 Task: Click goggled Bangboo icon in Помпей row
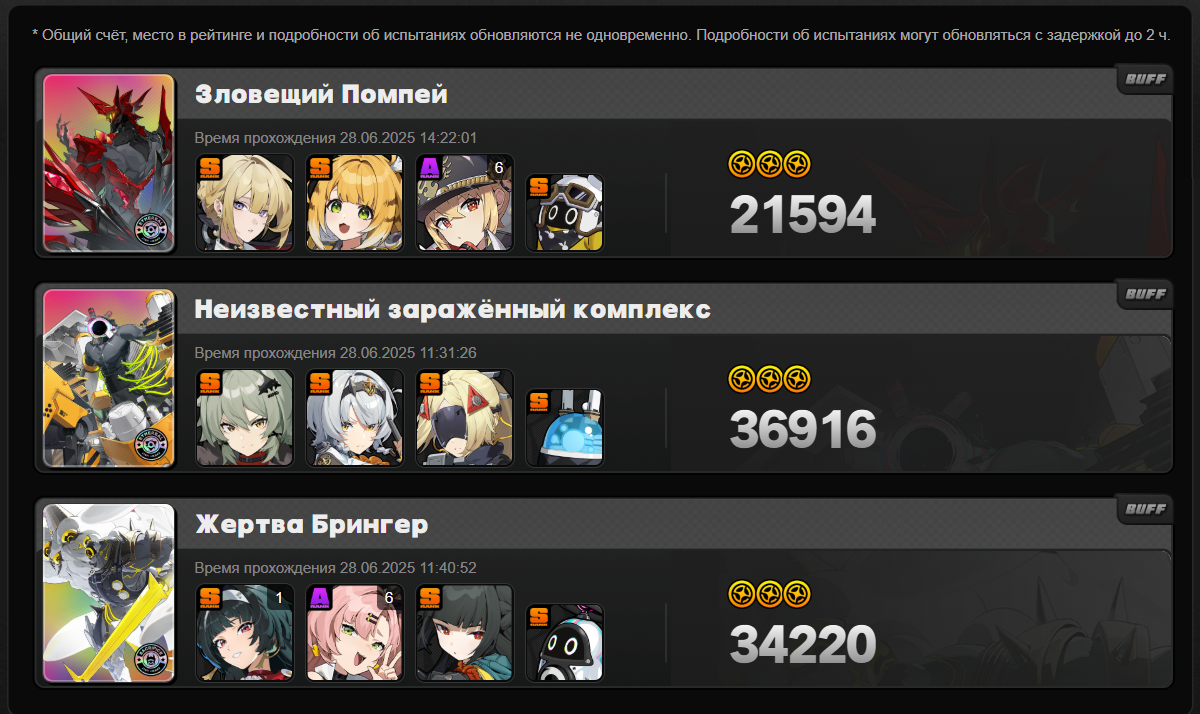pyautogui.click(x=565, y=212)
